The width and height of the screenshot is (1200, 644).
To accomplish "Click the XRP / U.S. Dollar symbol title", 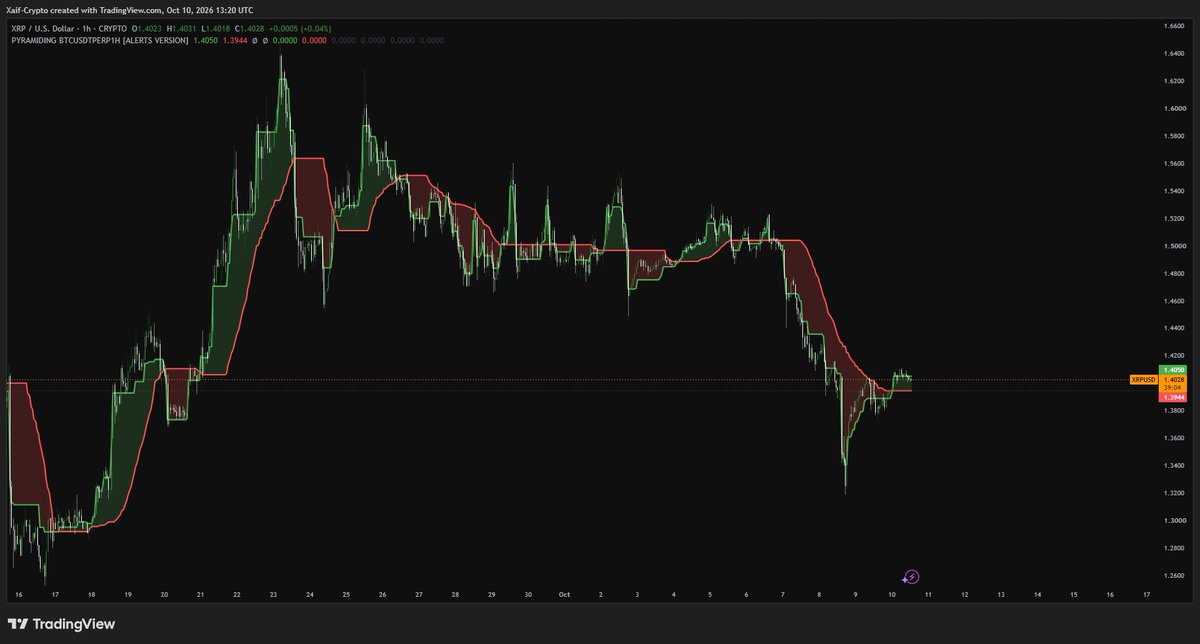I will pos(41,29).
